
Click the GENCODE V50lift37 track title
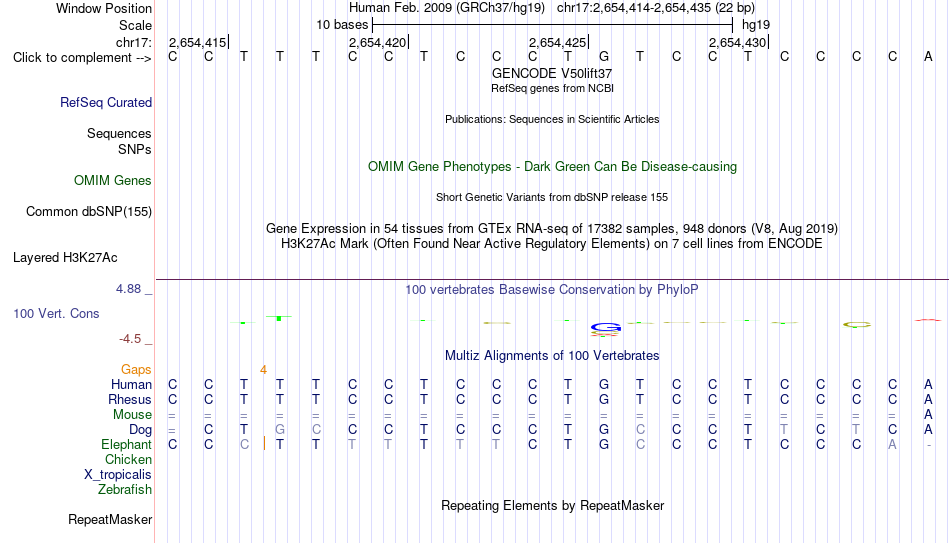[552, 73]
